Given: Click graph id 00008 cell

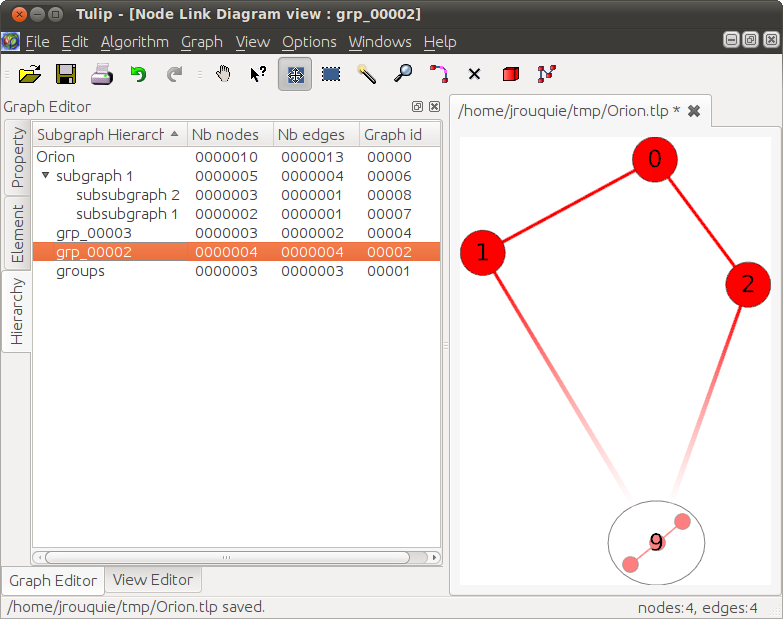Looking at the screenshot, I should [x=389, y=195].
